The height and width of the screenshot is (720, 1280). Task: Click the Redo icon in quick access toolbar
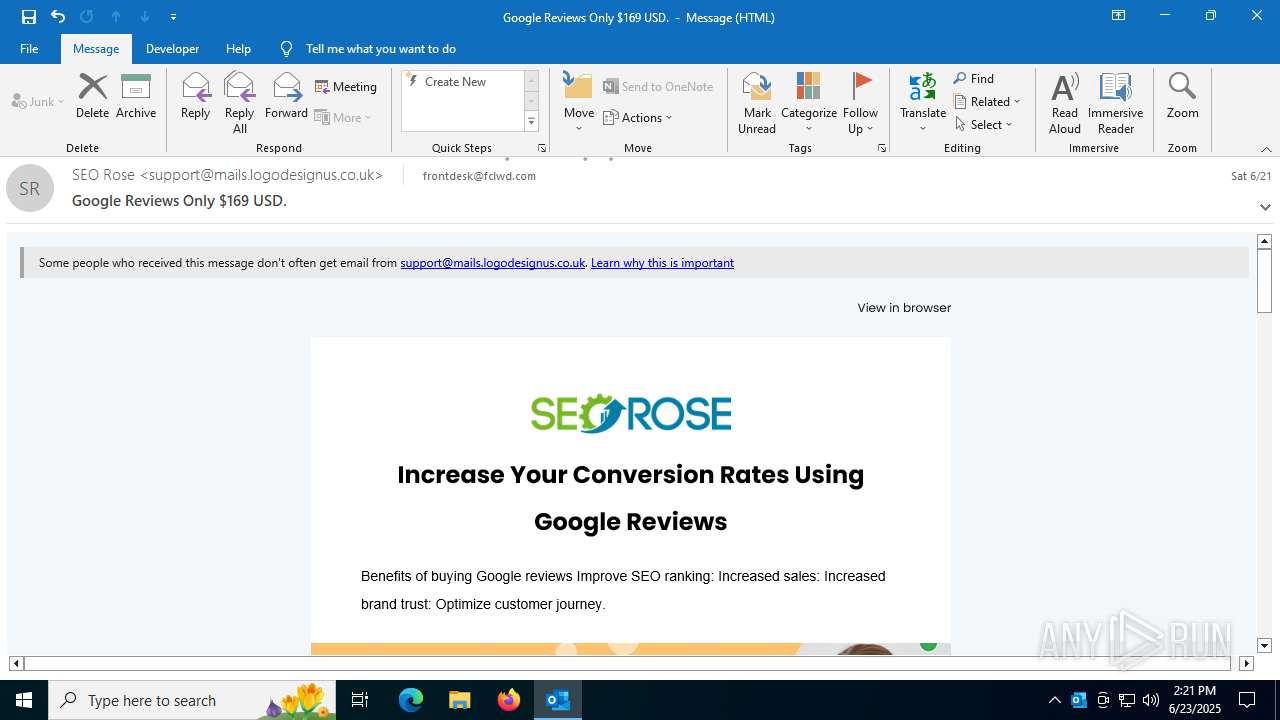click(x=87, y=17)
